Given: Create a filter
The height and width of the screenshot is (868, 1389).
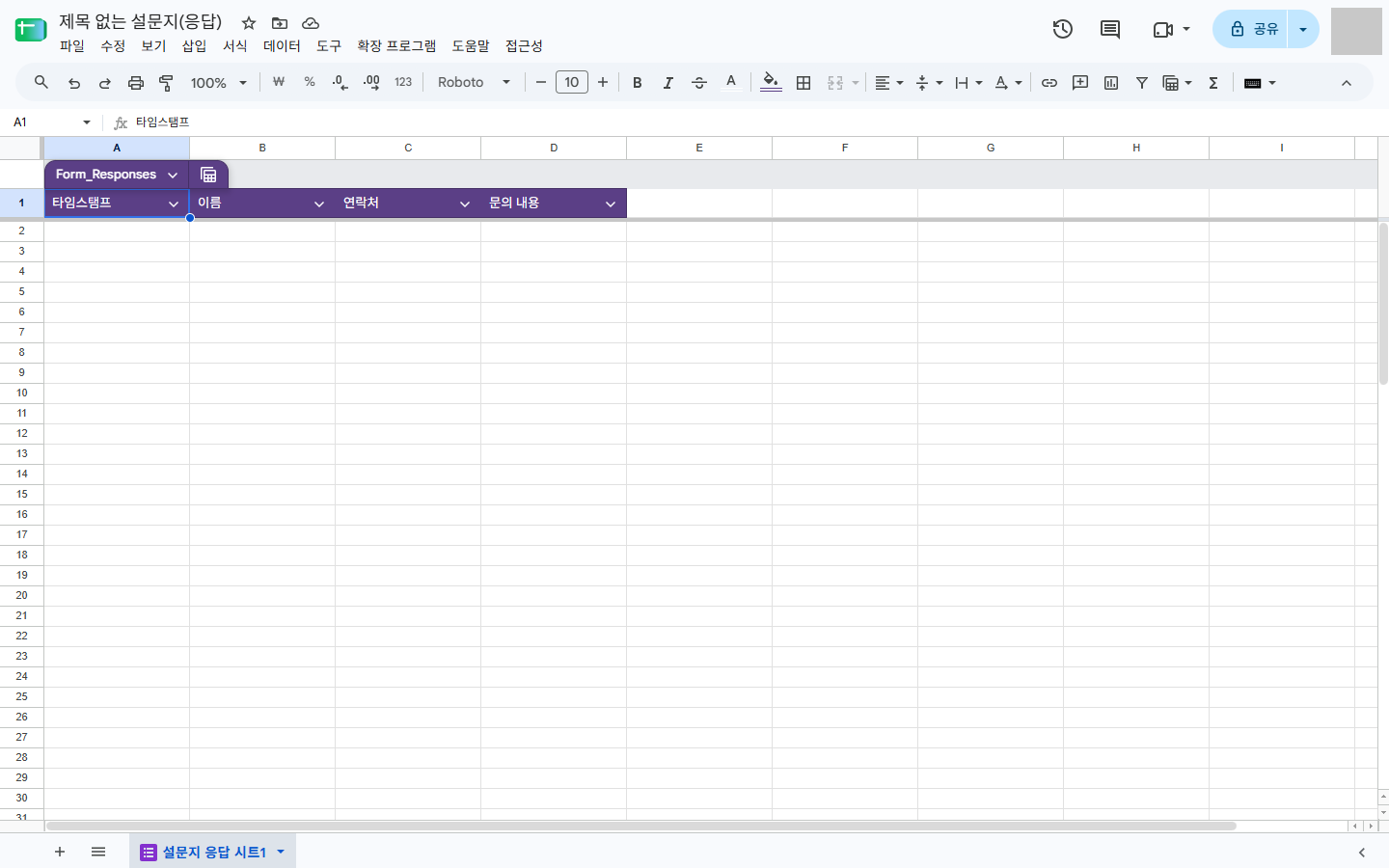Looking at the screenshot, I should pyautogui.click(x=1142, y=83).
